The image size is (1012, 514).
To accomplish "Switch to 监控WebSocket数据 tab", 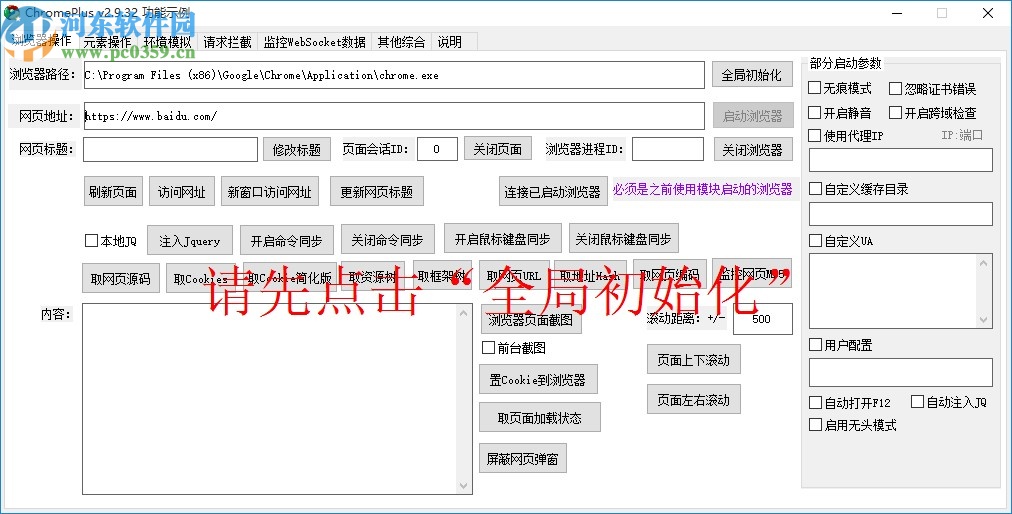I will (314, 42).
